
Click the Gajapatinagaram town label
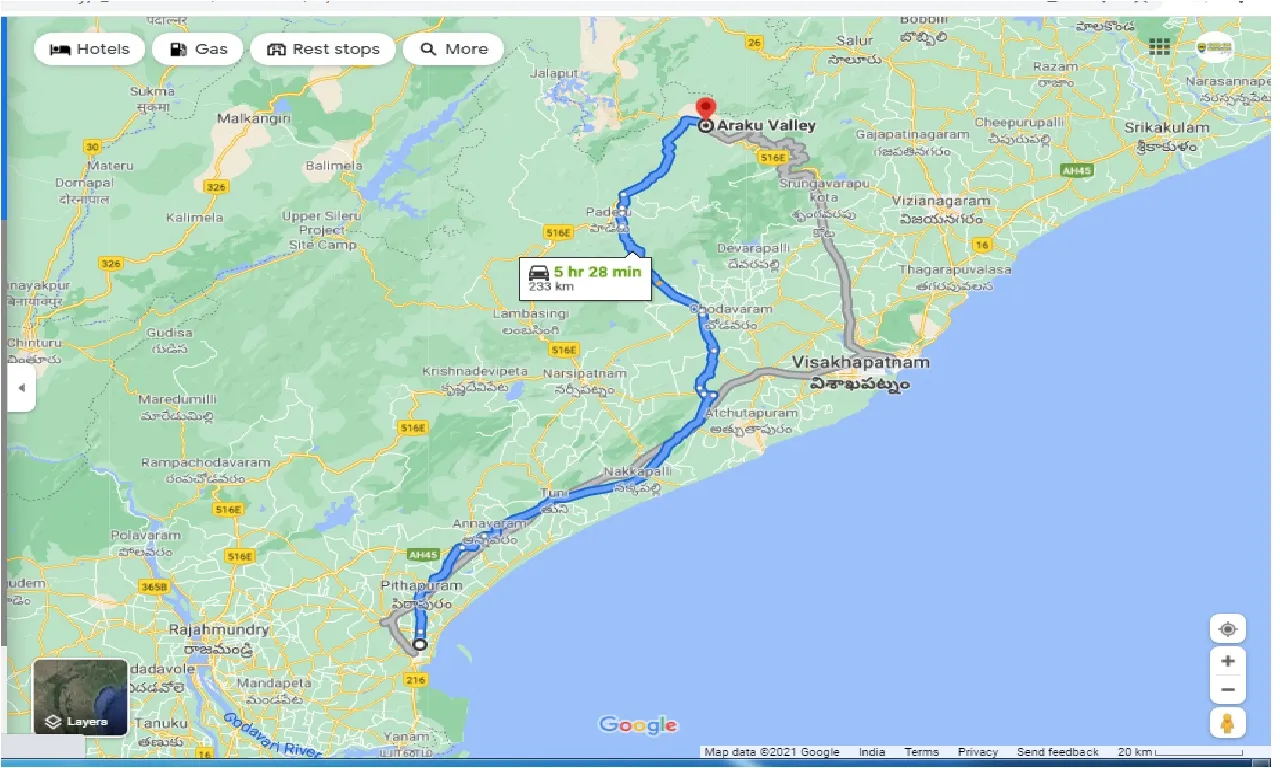click(914, 134)
